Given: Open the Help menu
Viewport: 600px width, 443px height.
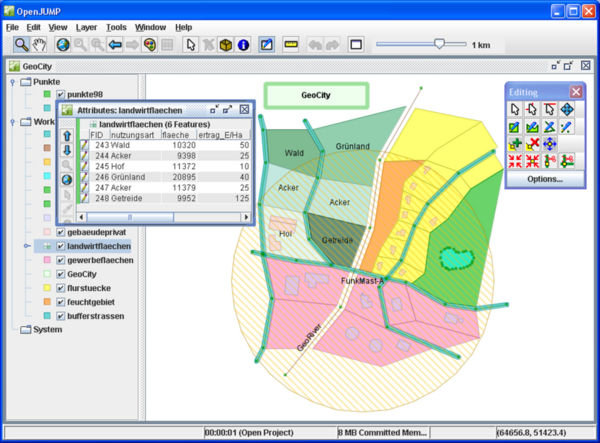Looking at the screenshot, I should (x=183, y=27).
